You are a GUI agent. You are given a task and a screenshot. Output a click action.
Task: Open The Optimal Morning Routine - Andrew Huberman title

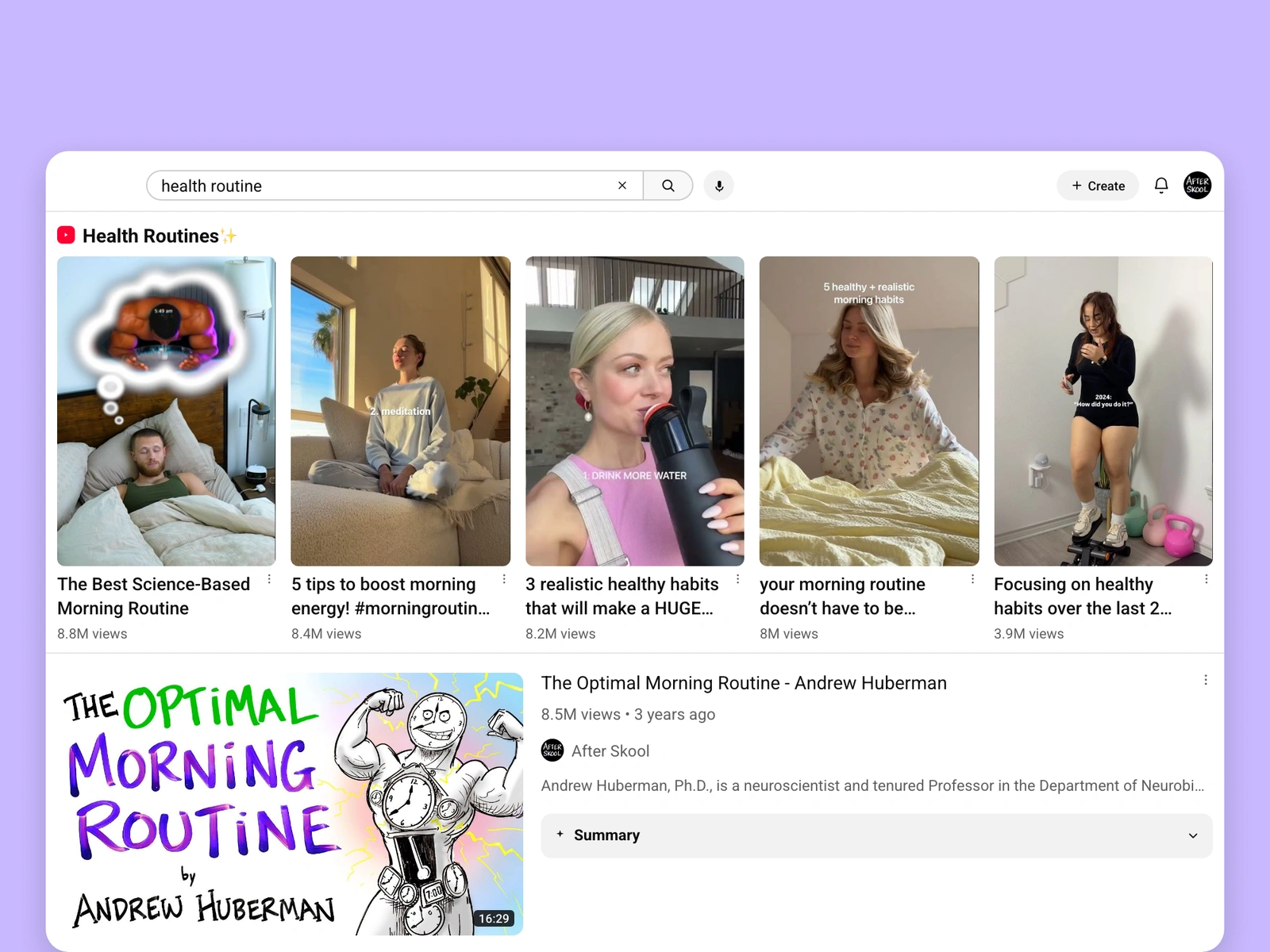click(744, 683)
